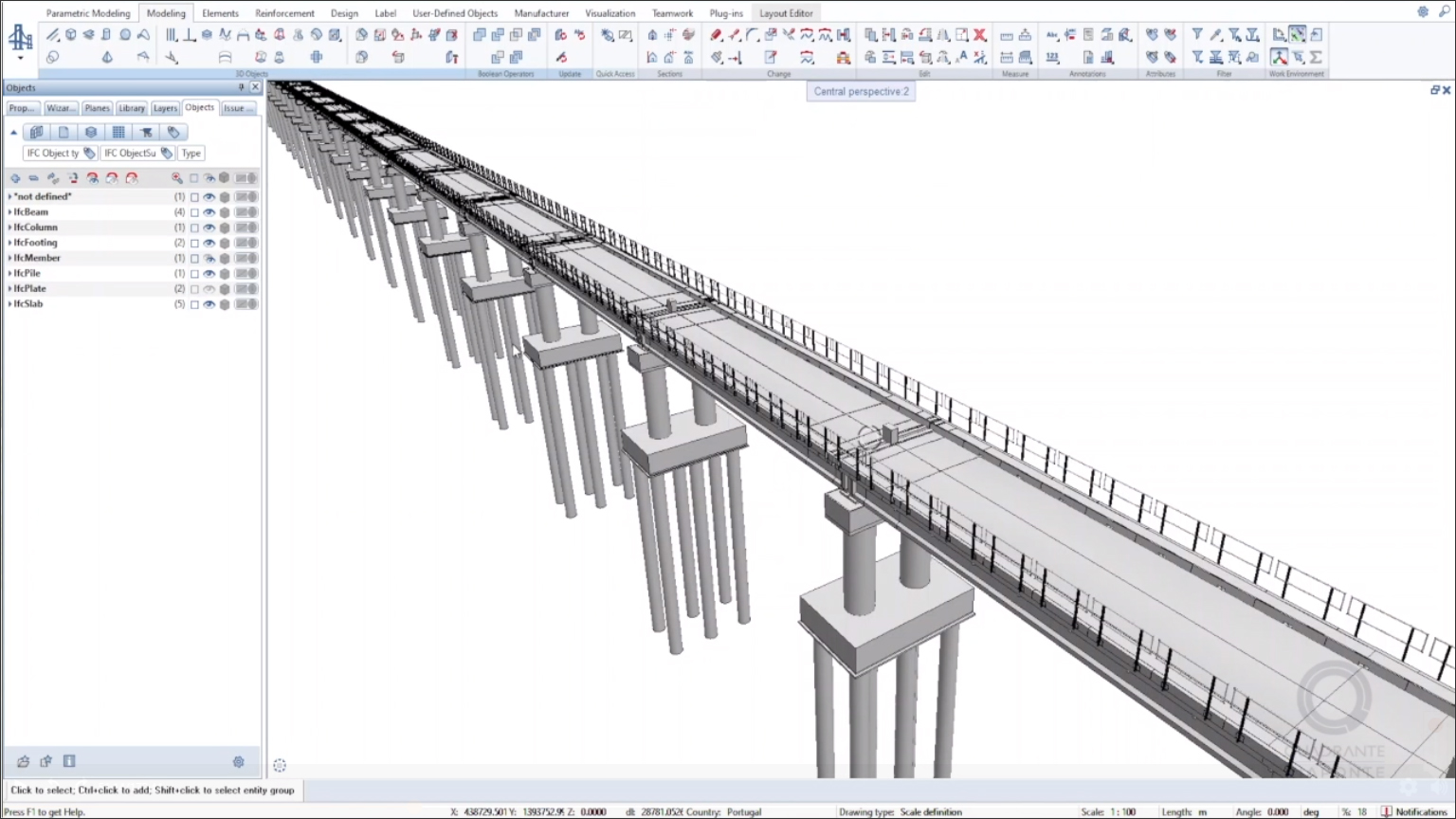Select the Sphere 3D object tool
The image size is (1456, 819).
[125, 35]
